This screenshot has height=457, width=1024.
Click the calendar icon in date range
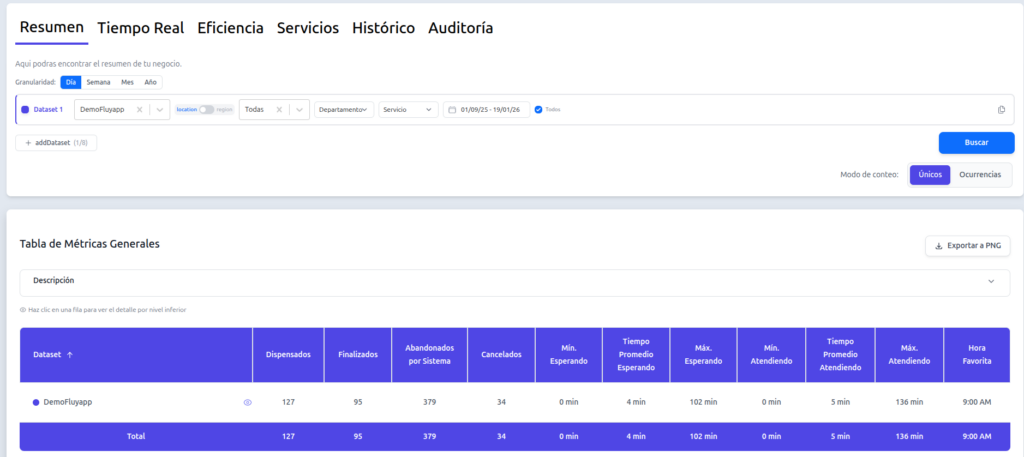453,110
